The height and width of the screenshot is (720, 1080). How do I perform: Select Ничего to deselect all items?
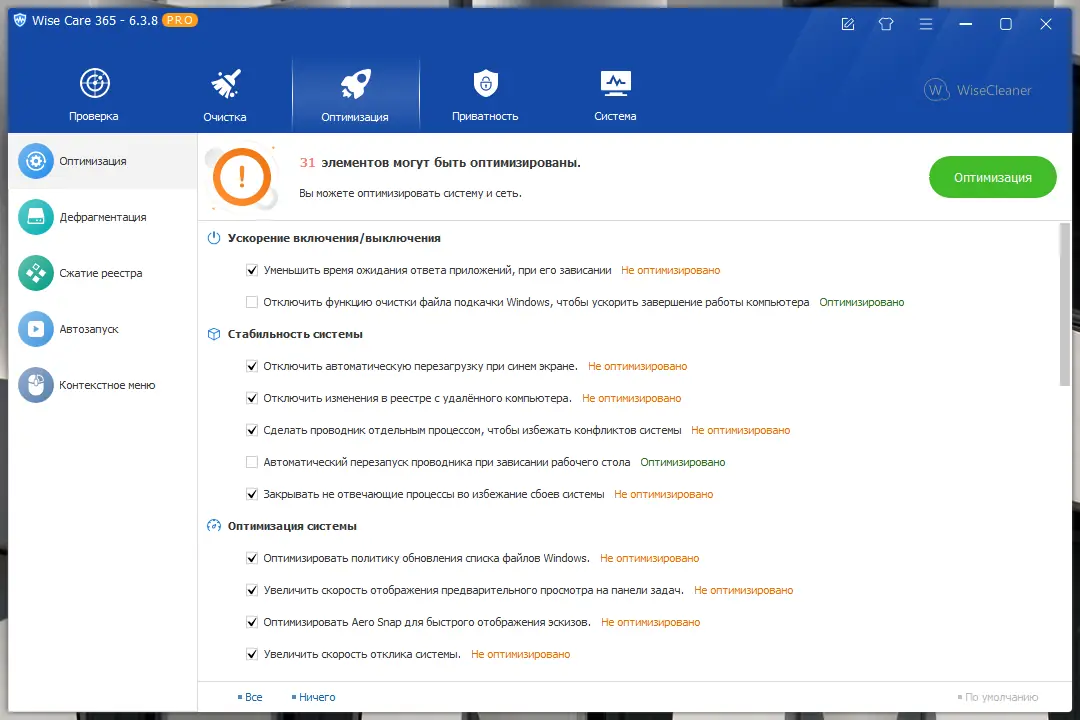317,696
